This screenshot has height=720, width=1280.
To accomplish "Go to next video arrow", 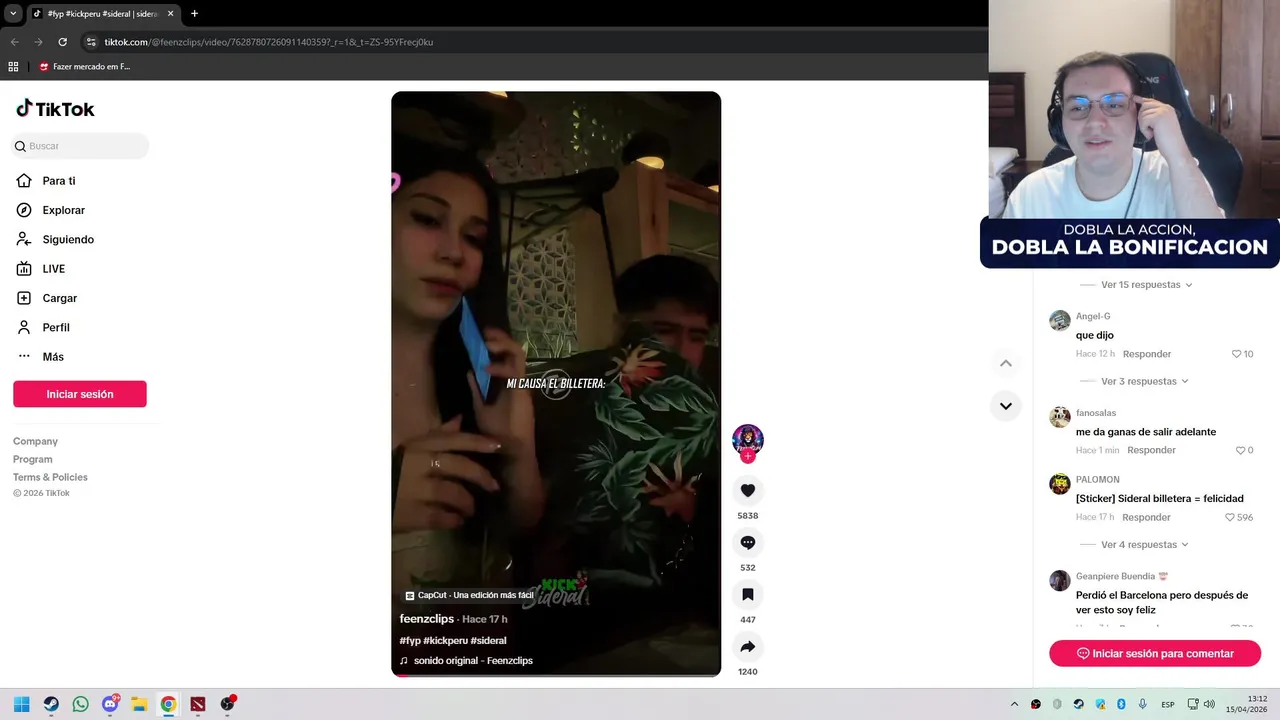I will (x=1006, y=406).
